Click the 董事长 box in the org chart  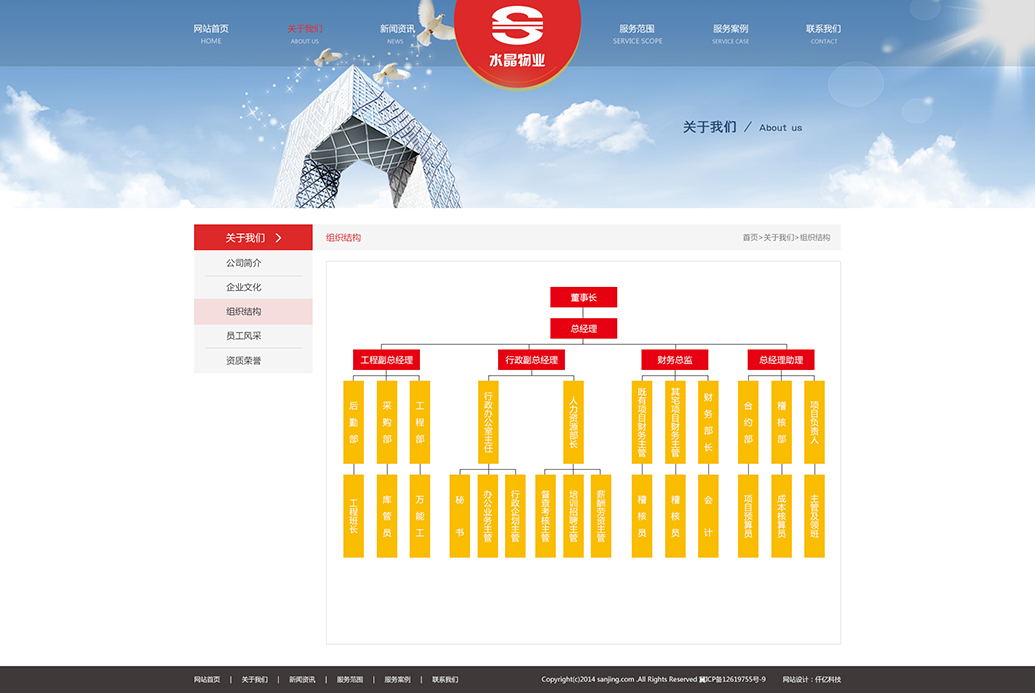(583, 297)
